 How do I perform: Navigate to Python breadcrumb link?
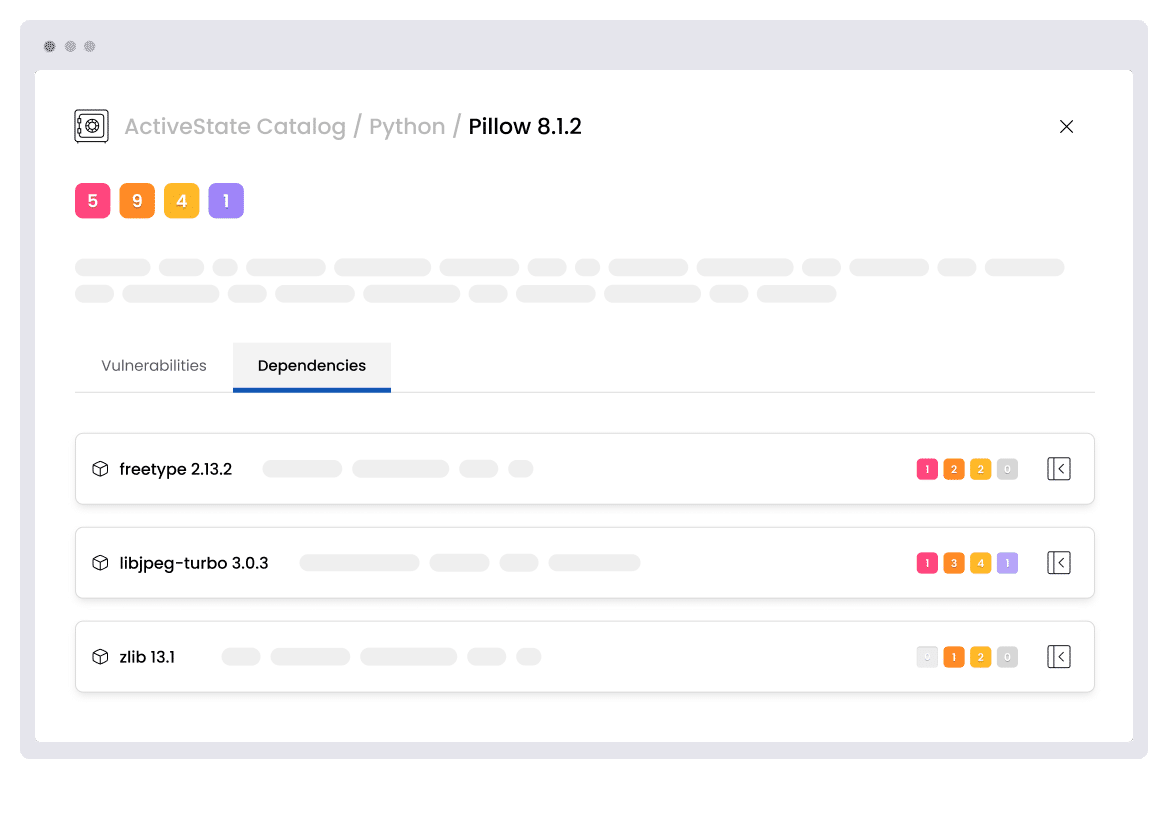click(x=407, y=127)
